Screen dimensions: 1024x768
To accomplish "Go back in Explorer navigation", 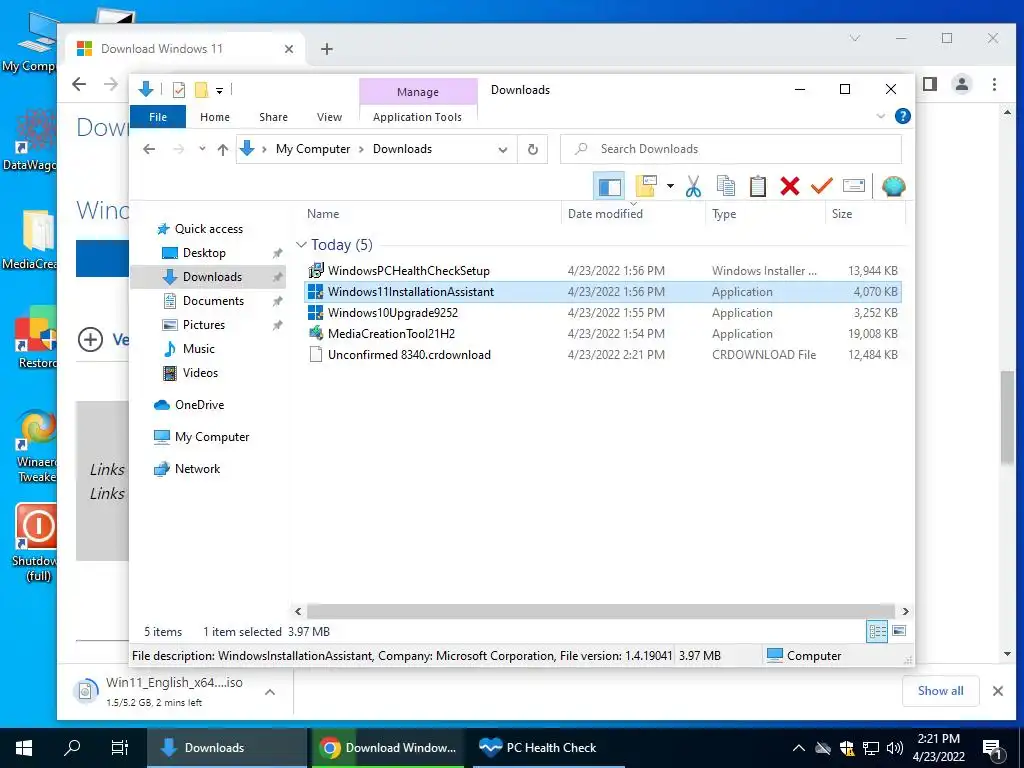I will 149,150.
